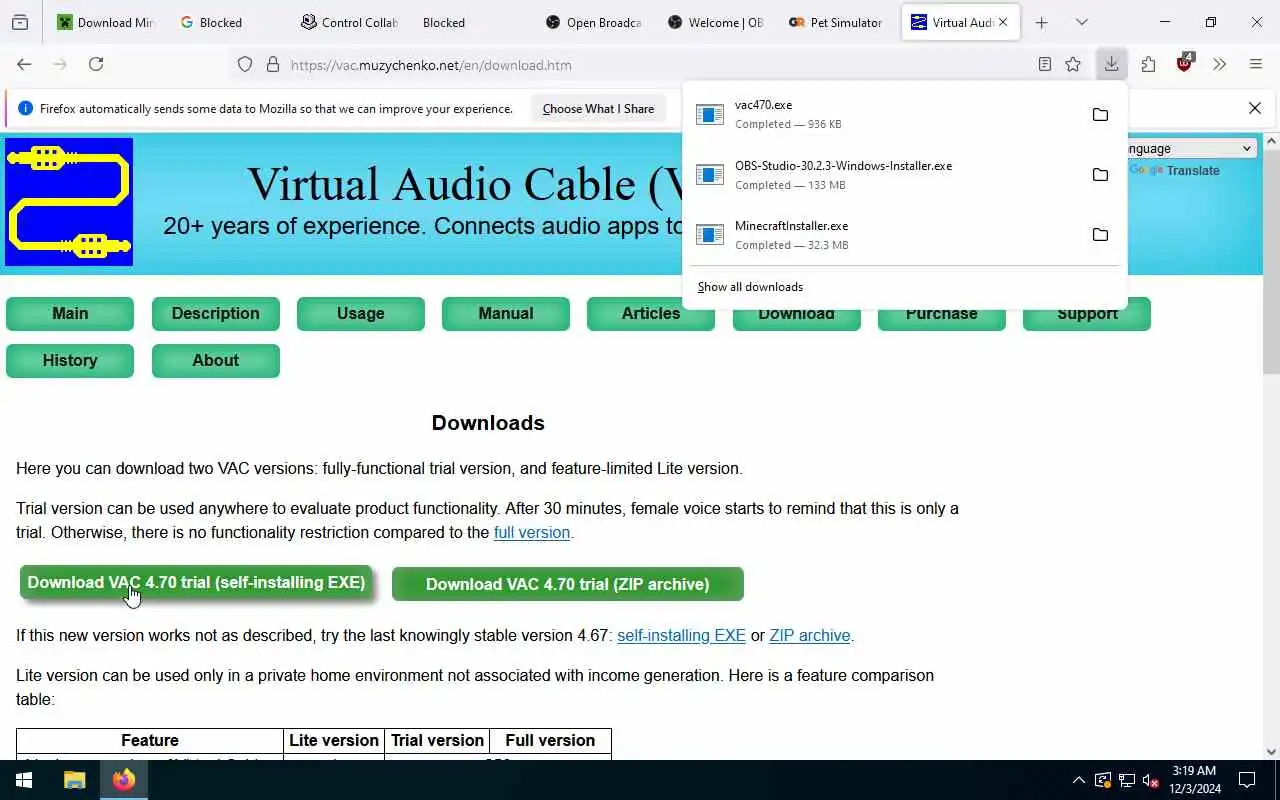Click the network tray icon

point(1127,780)
